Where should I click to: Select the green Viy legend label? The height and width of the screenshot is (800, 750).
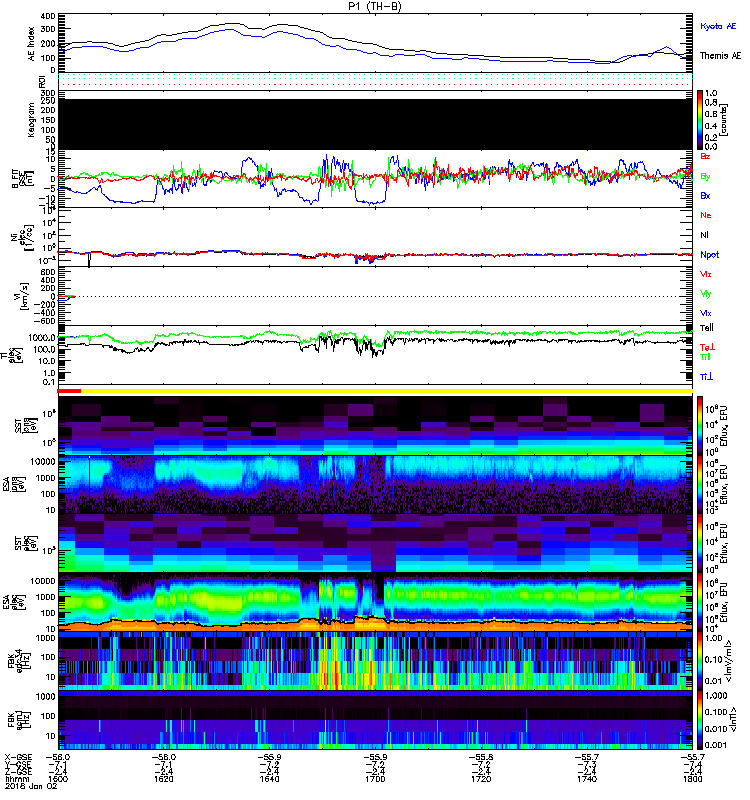(706, 294)
